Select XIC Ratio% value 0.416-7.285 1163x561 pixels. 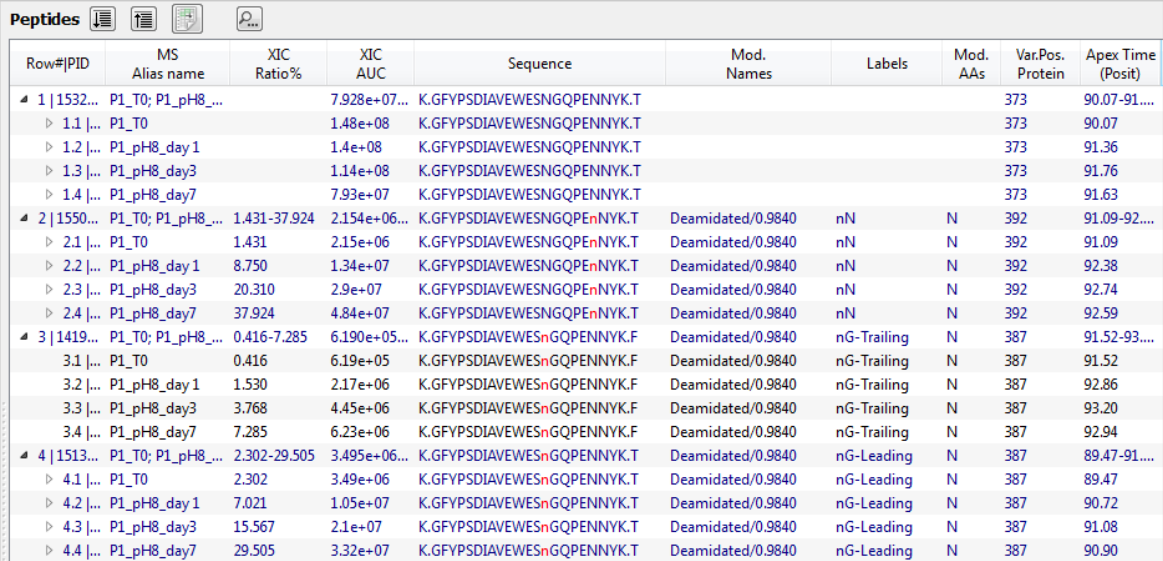[270, 337]
